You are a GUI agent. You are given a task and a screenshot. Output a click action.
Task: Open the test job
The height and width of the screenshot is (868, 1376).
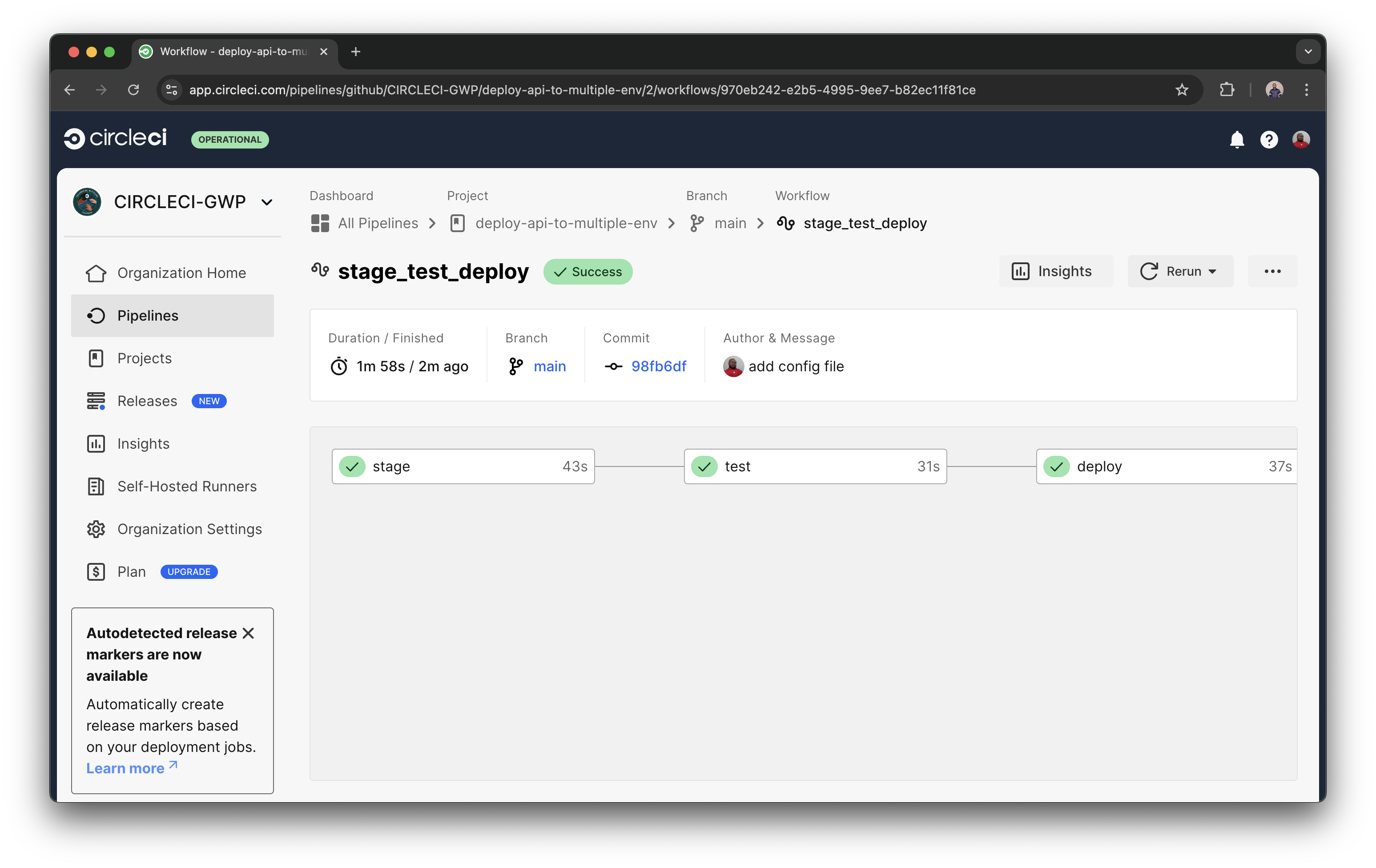pyautogui.click(x=815, y=466)
